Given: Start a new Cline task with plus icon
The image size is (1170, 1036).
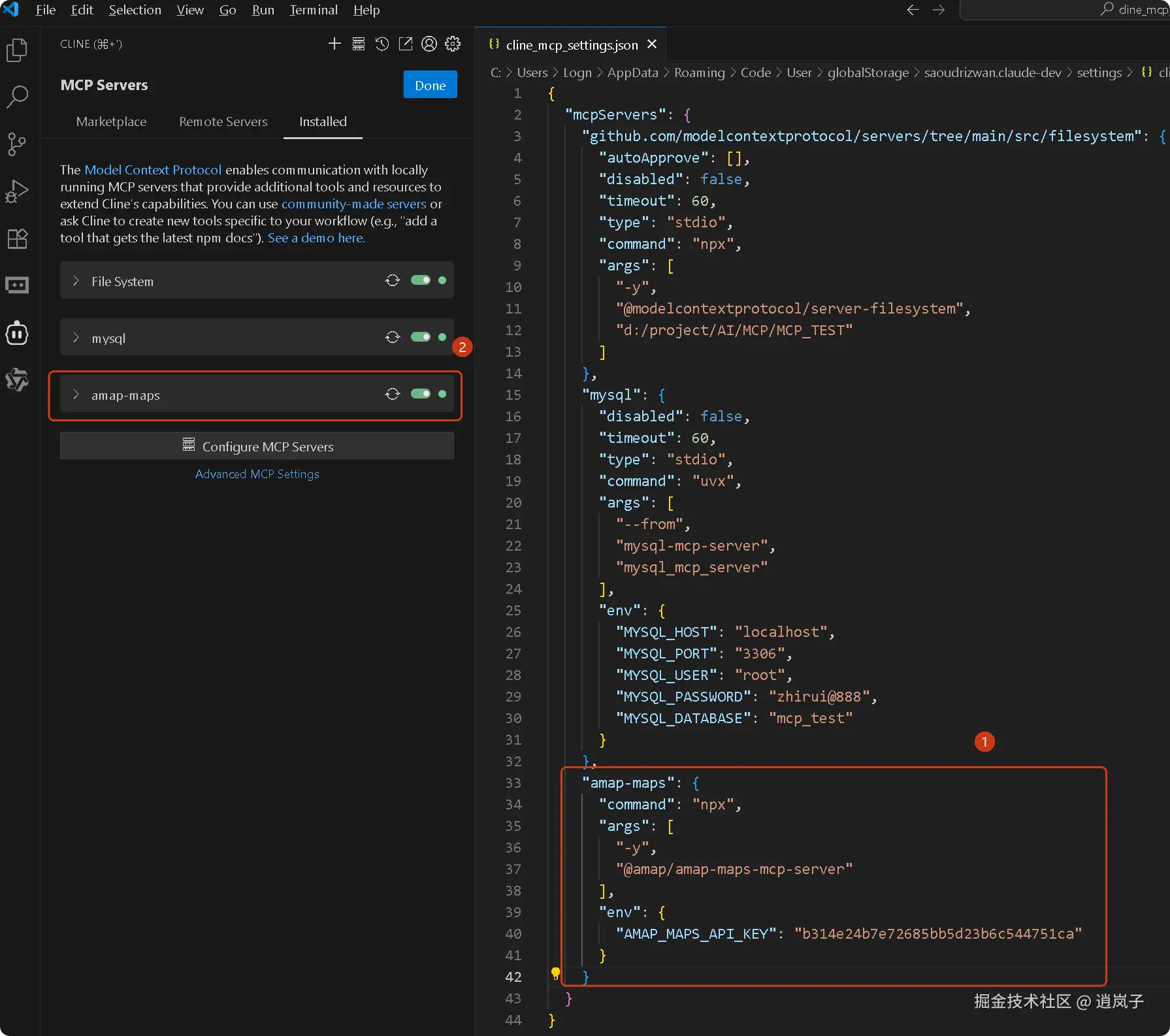Looking at the screenshot, I should coord(334,44).
